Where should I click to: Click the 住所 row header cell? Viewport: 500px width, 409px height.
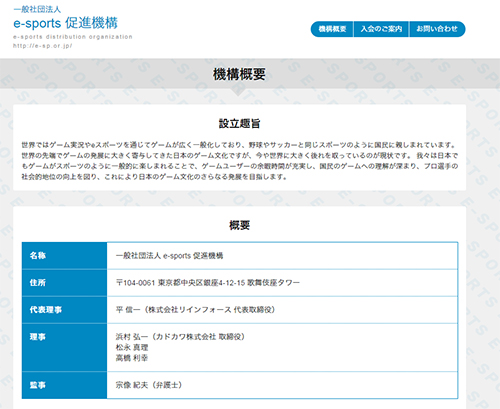coord(64,283)
